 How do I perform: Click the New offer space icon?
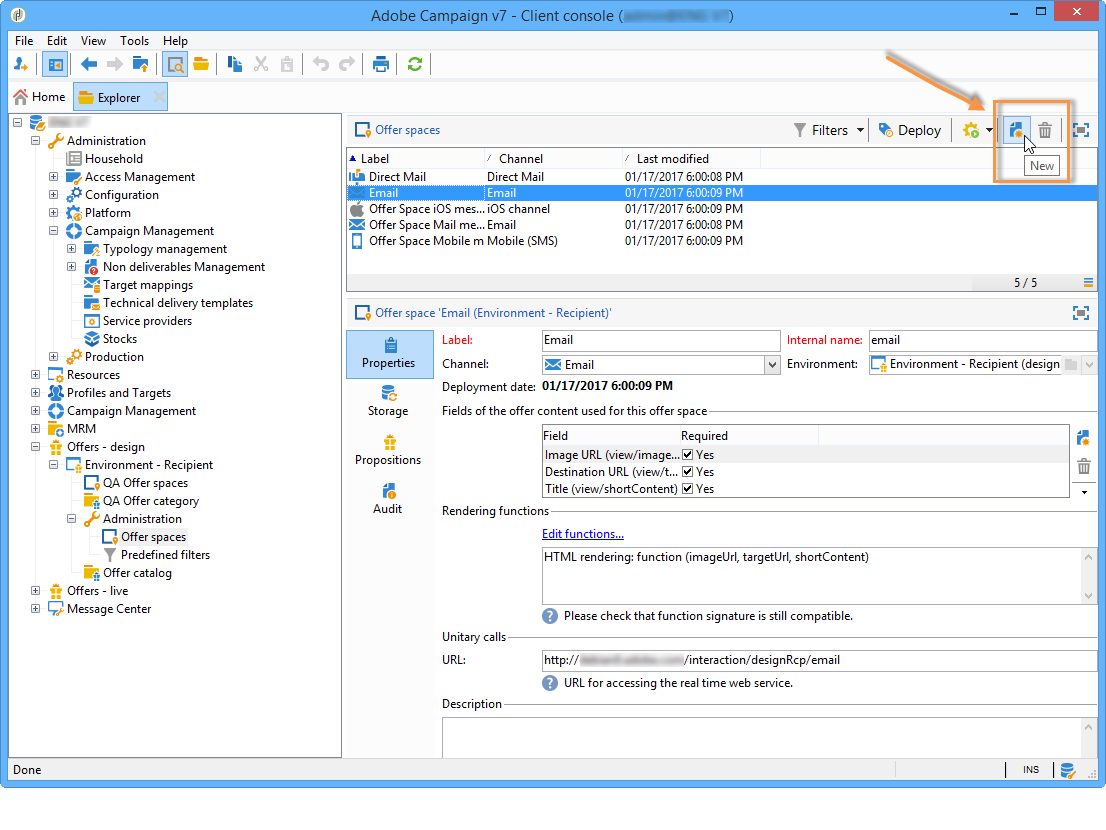point(1016,130)
